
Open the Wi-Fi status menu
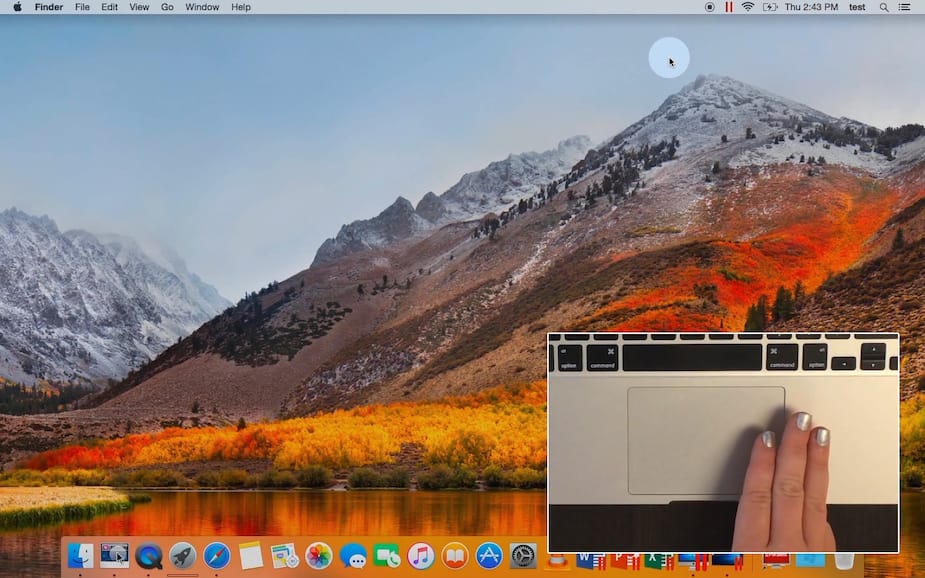point(748,7)
